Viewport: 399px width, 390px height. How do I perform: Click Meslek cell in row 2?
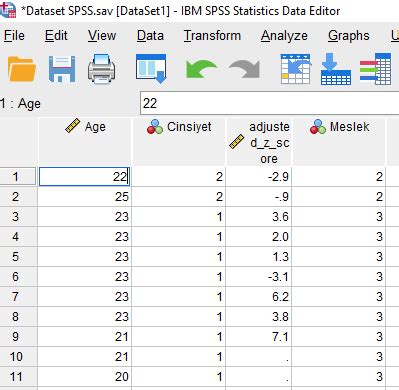click(x=339, y=196)
